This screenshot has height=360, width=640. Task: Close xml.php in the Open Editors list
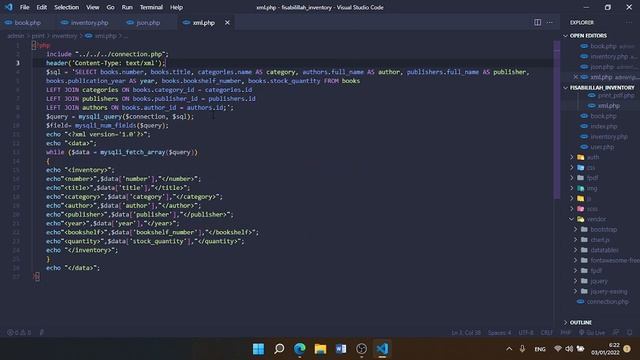(x=576, y=77)
